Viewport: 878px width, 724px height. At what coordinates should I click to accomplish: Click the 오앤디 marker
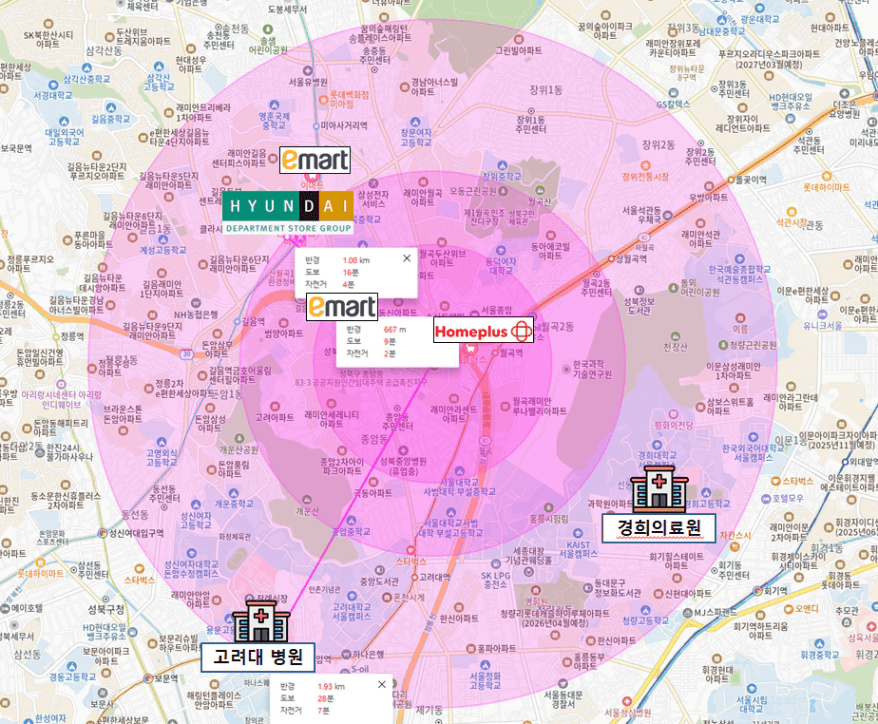[789, 609]
